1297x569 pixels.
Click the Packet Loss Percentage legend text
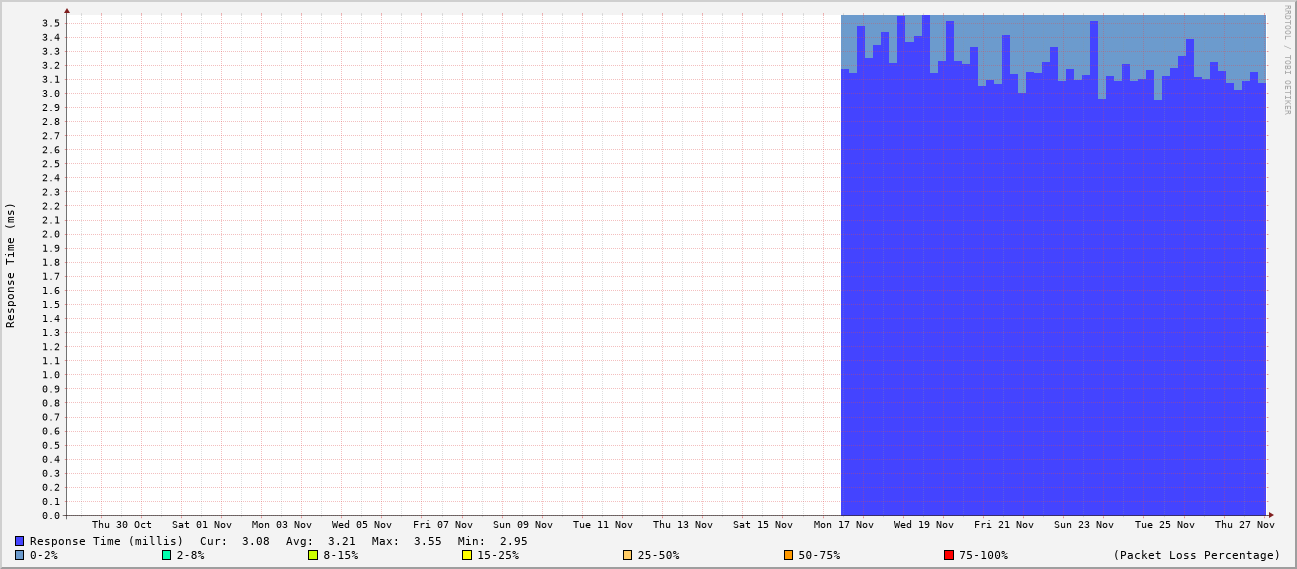point(1196,555)
